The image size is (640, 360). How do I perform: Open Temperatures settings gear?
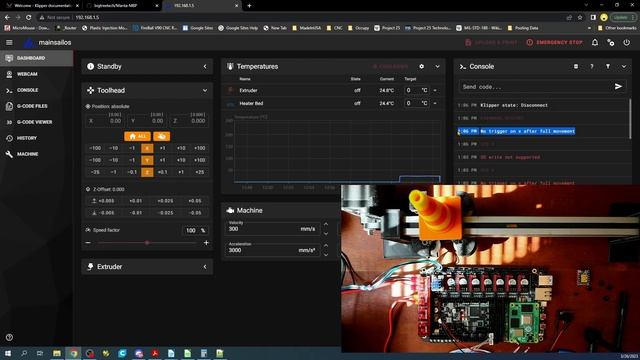421,67
